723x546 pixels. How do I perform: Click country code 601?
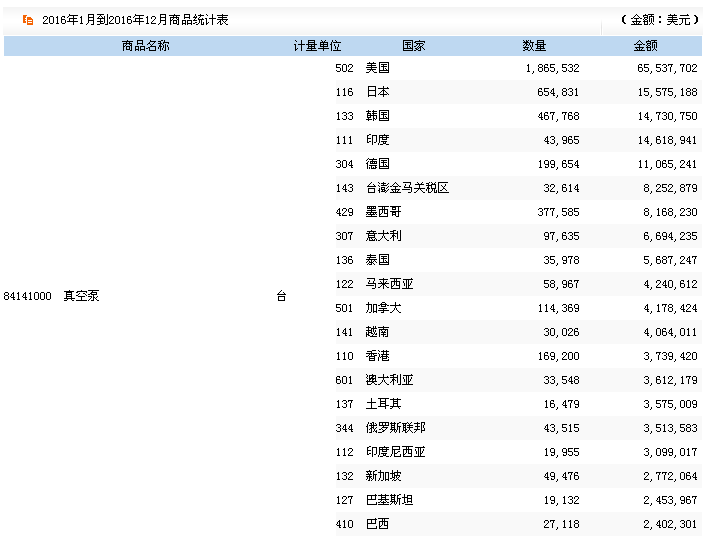(344, 380)
